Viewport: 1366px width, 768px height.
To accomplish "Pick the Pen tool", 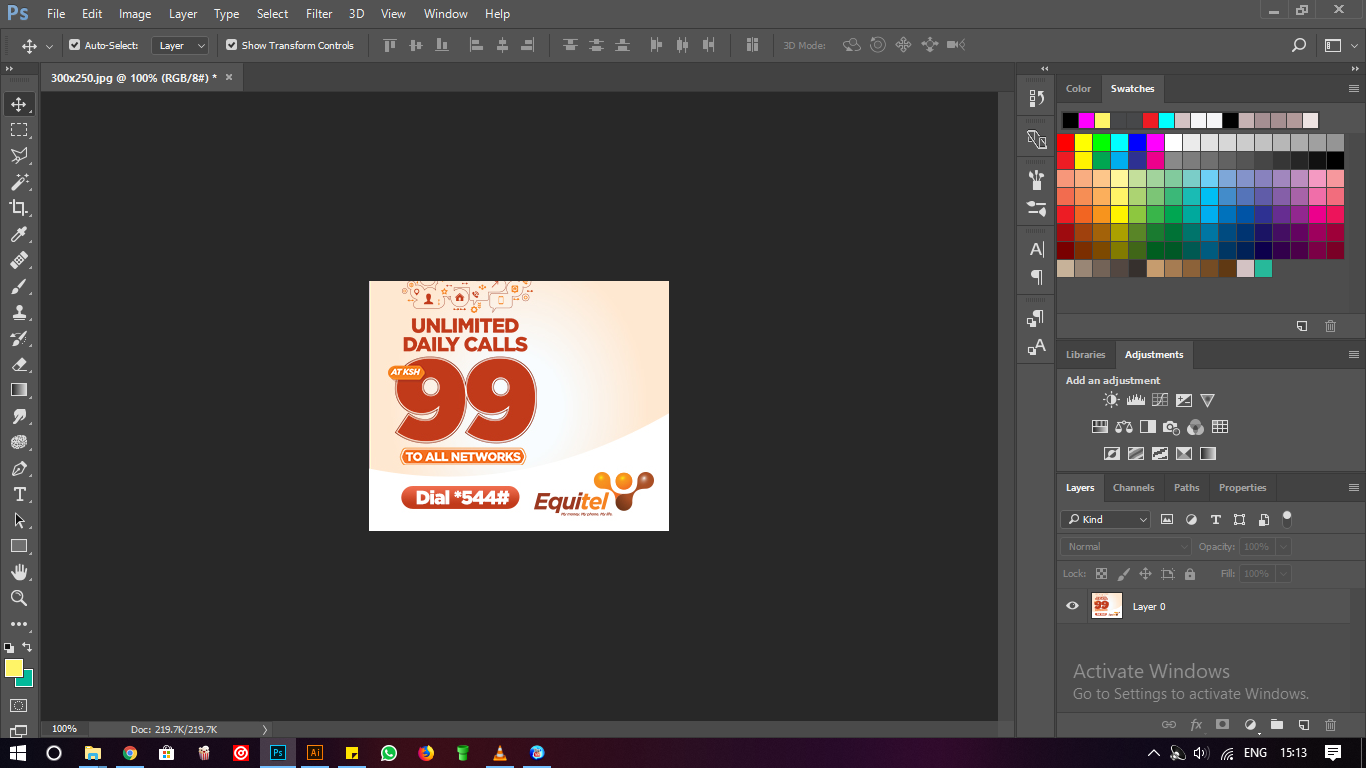I will [19, 468].
